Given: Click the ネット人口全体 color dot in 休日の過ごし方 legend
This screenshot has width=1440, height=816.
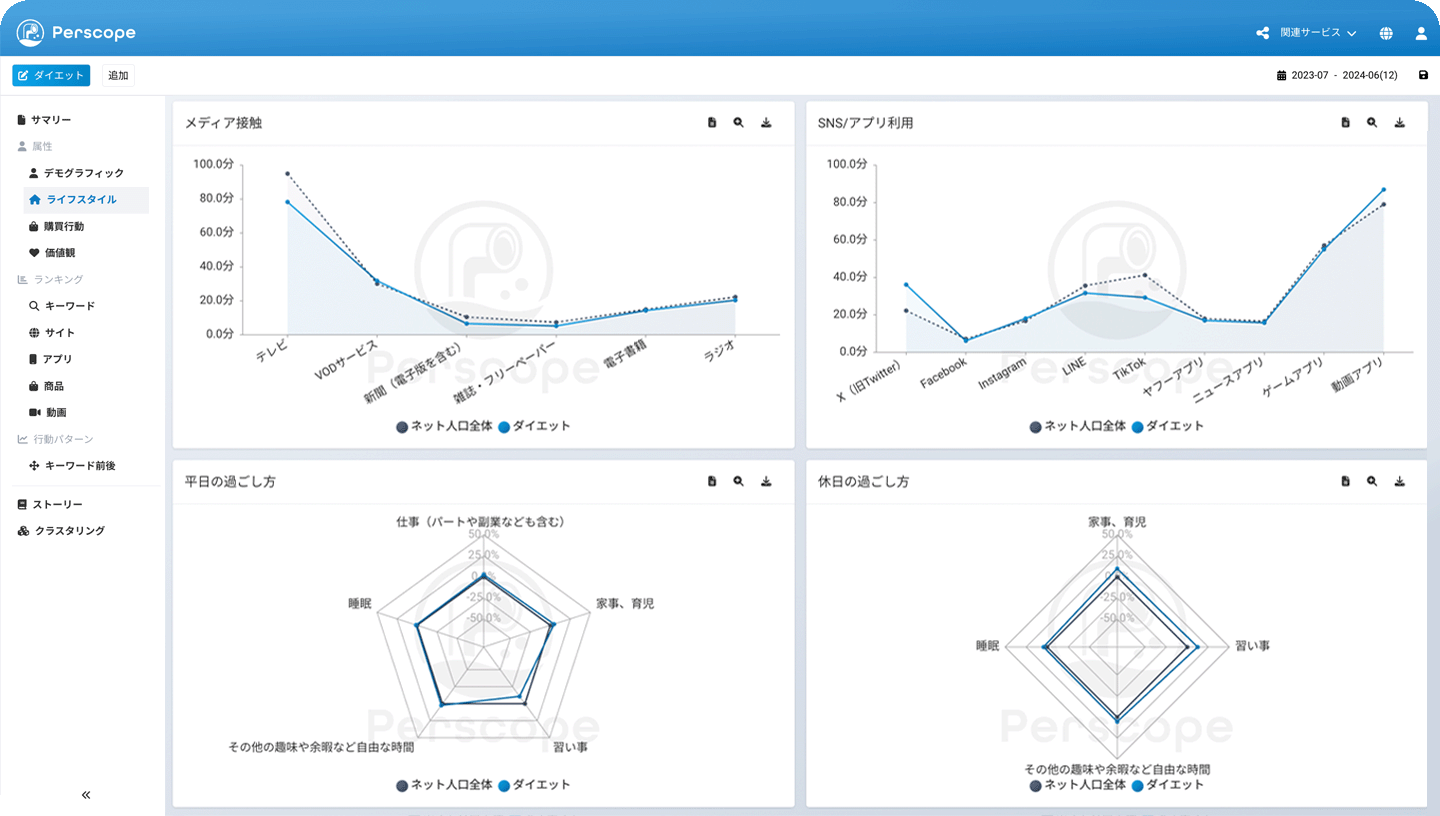Looking at the screenshot, I should pos(1036,785).
